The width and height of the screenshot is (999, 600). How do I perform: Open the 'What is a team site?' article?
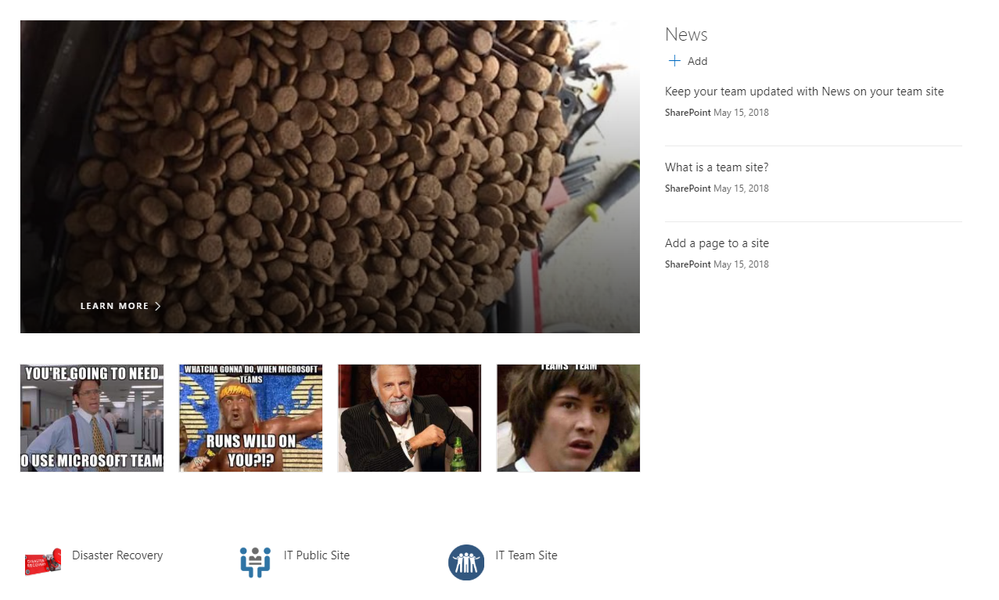click(716, 168)
